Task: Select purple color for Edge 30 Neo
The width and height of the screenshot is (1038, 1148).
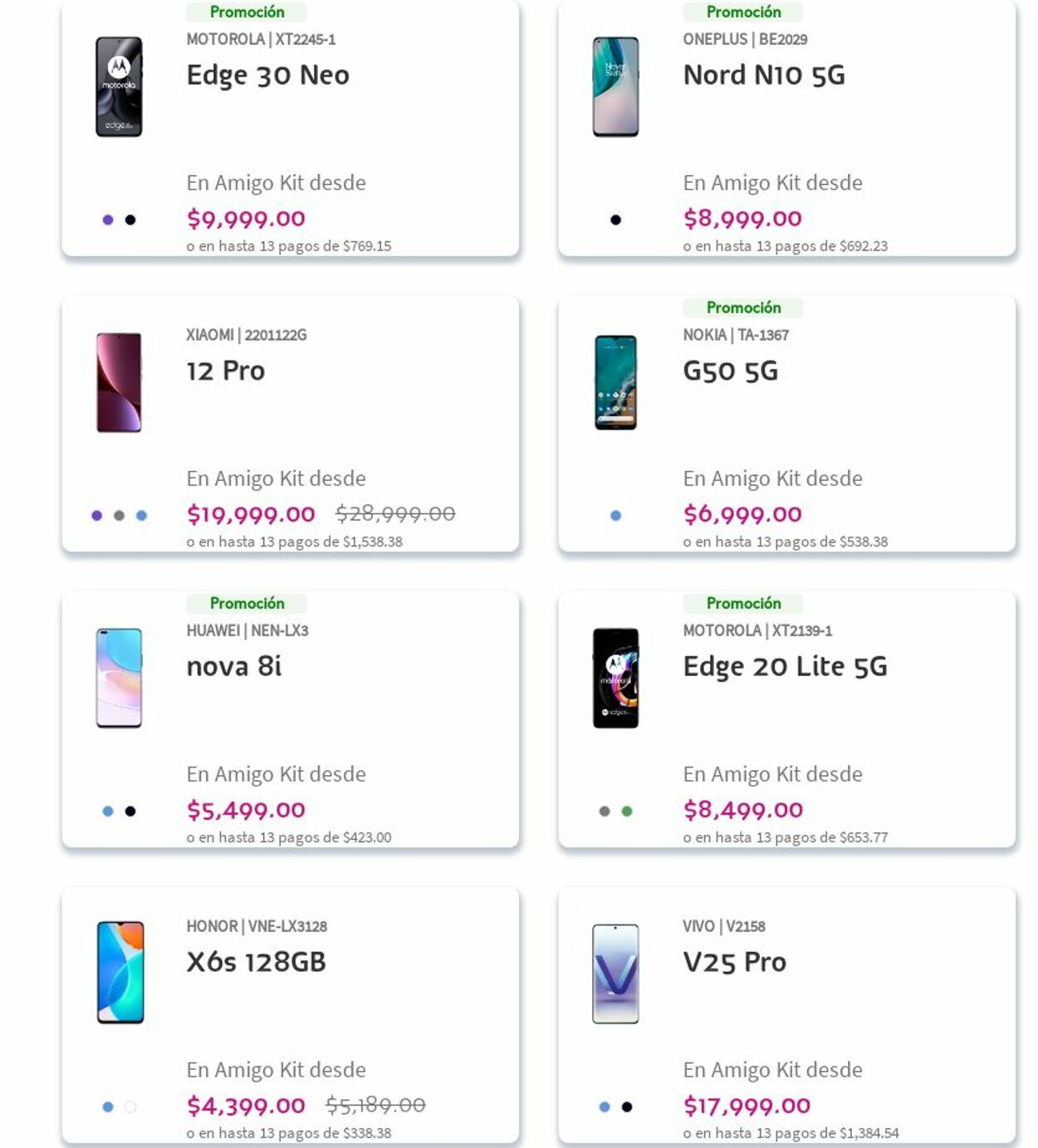Action: (108, 220)
